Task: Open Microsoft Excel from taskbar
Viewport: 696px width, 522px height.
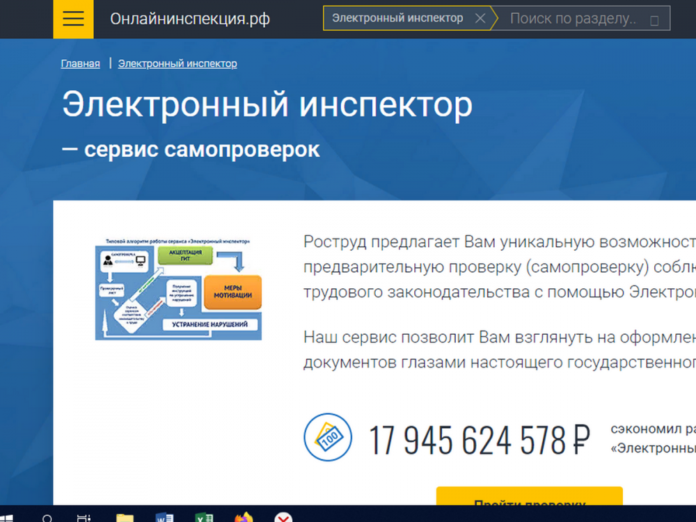Action: pos(204,516)
